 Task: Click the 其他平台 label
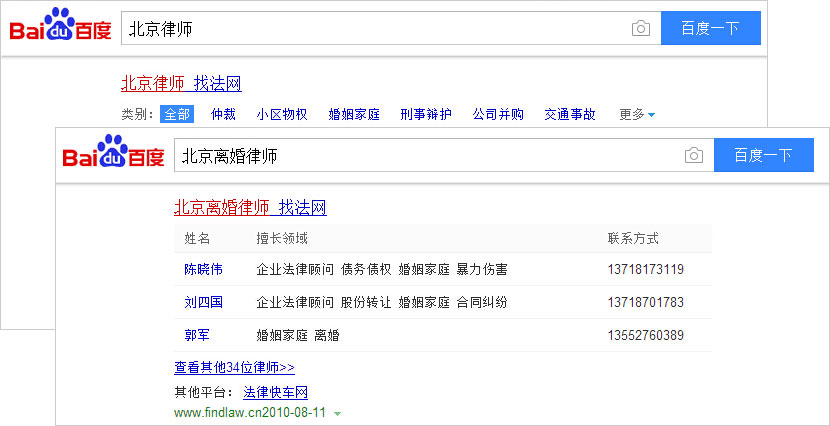tap(204, 393)
